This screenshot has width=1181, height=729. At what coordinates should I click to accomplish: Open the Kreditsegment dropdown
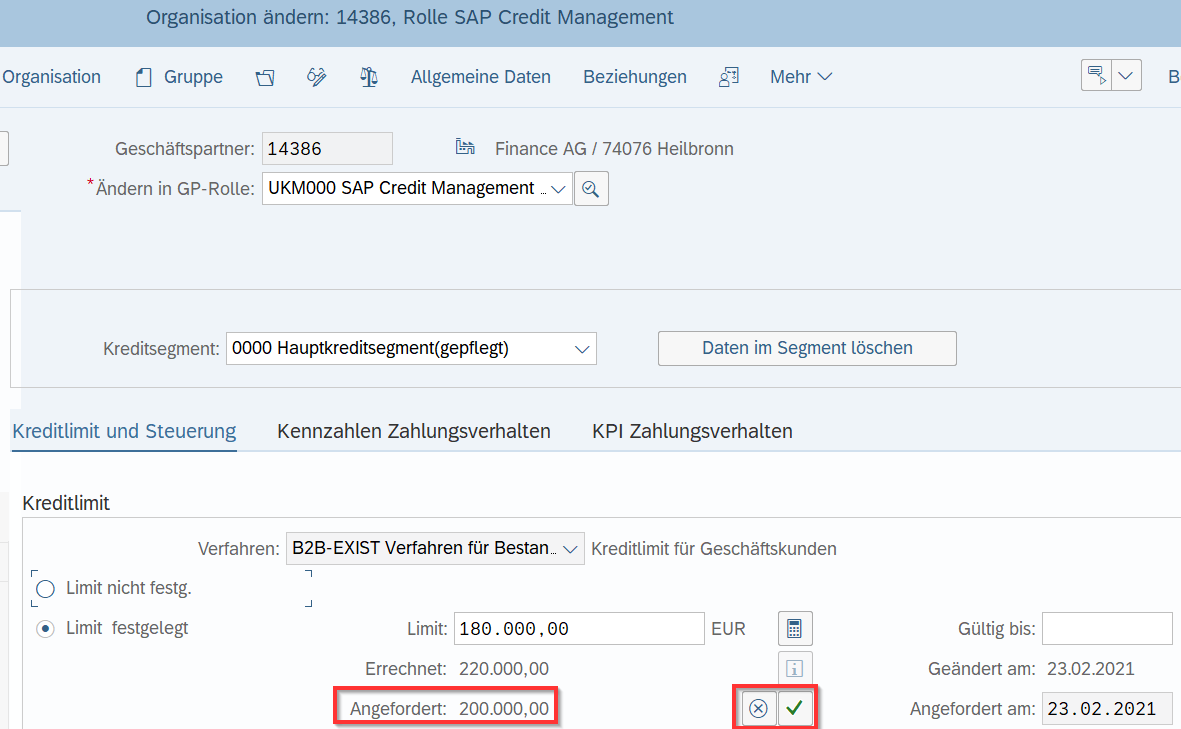click(581, 348)
